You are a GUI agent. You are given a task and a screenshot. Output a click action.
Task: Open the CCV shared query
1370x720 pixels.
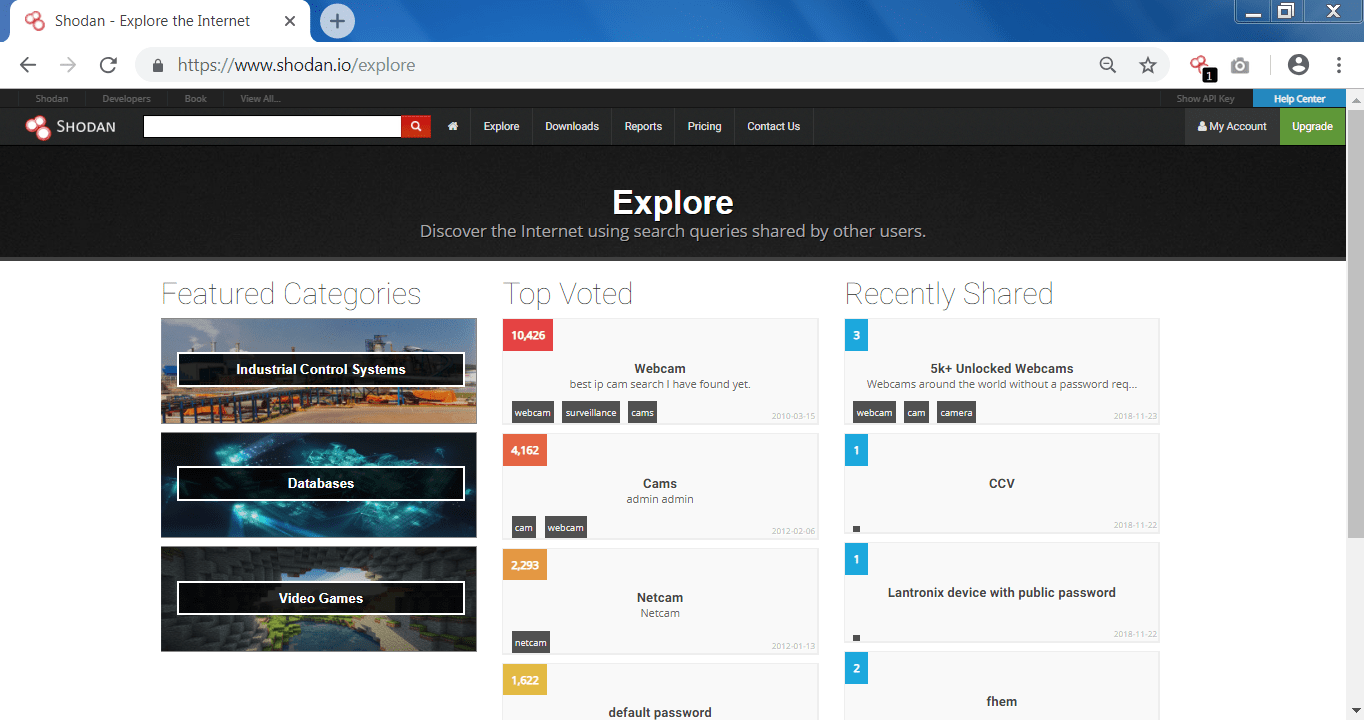1002,483
